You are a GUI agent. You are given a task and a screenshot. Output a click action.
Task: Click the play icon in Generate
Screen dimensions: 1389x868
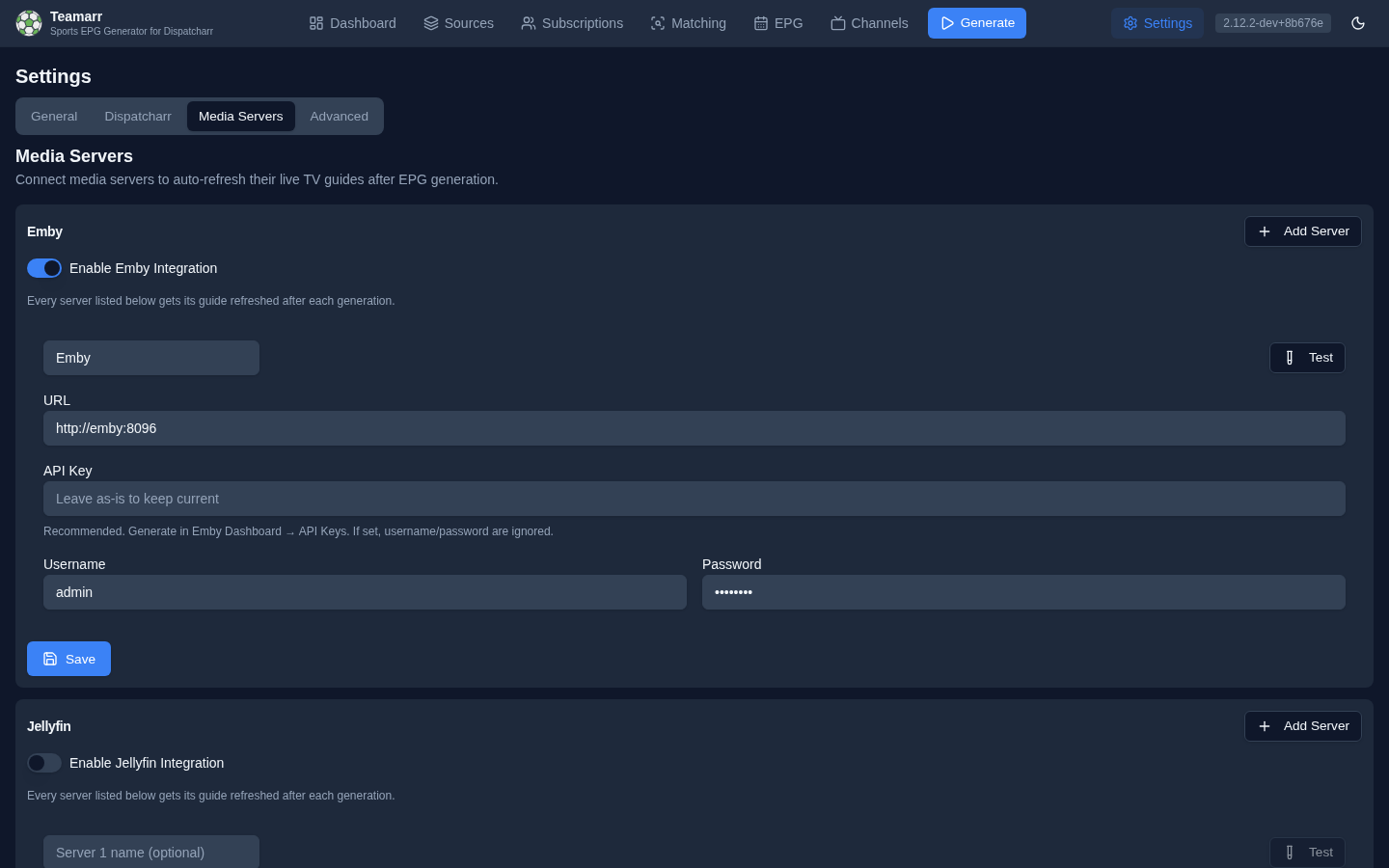coord(947,23)
